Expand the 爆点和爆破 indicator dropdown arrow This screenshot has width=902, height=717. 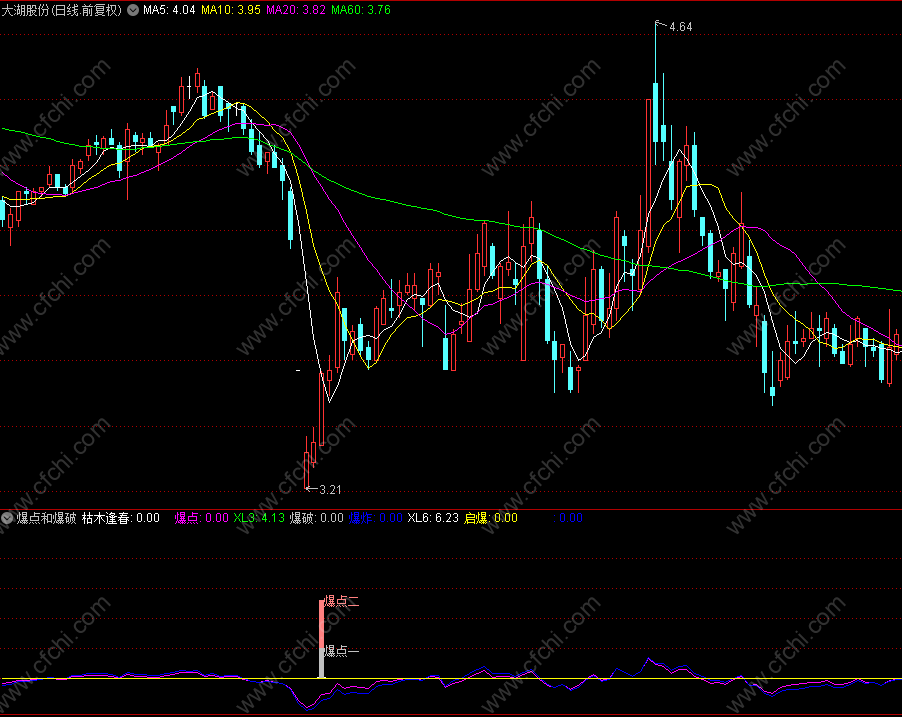[7, 518]
